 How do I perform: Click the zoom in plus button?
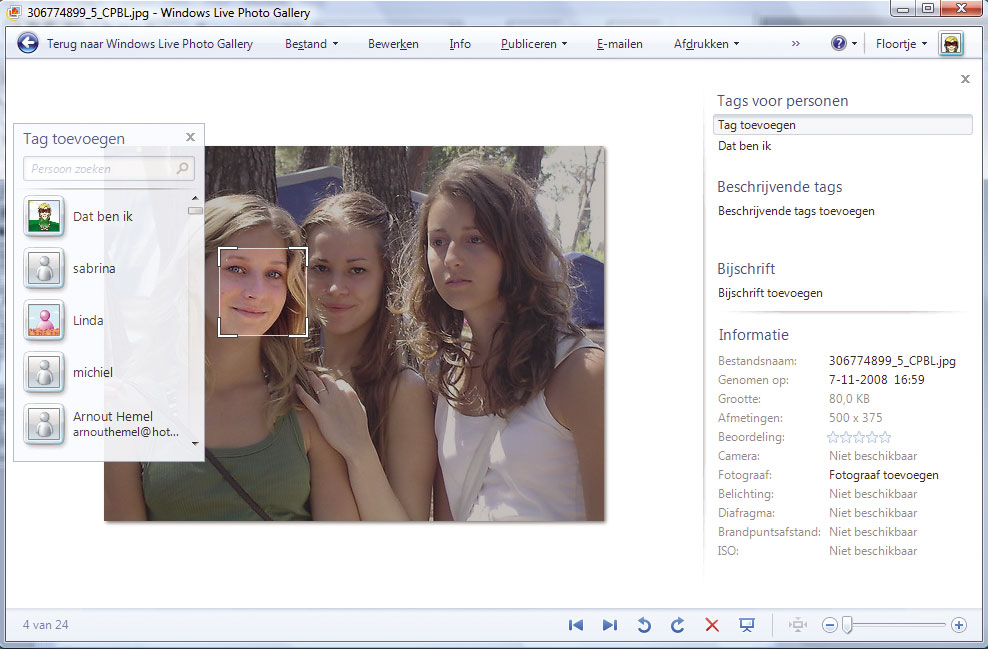coord(959,625)
